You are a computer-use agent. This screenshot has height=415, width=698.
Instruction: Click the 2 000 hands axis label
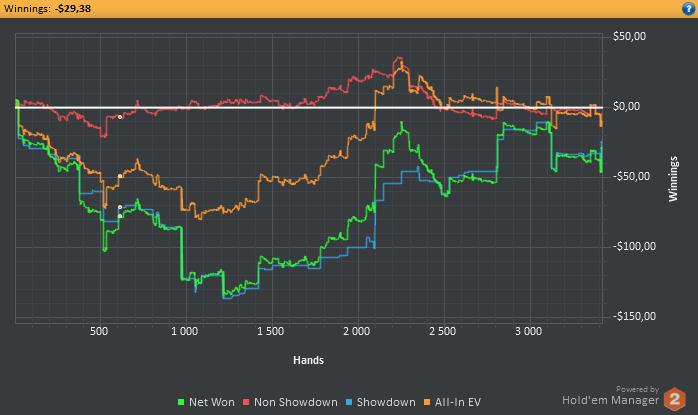click(x=357, y=332)
